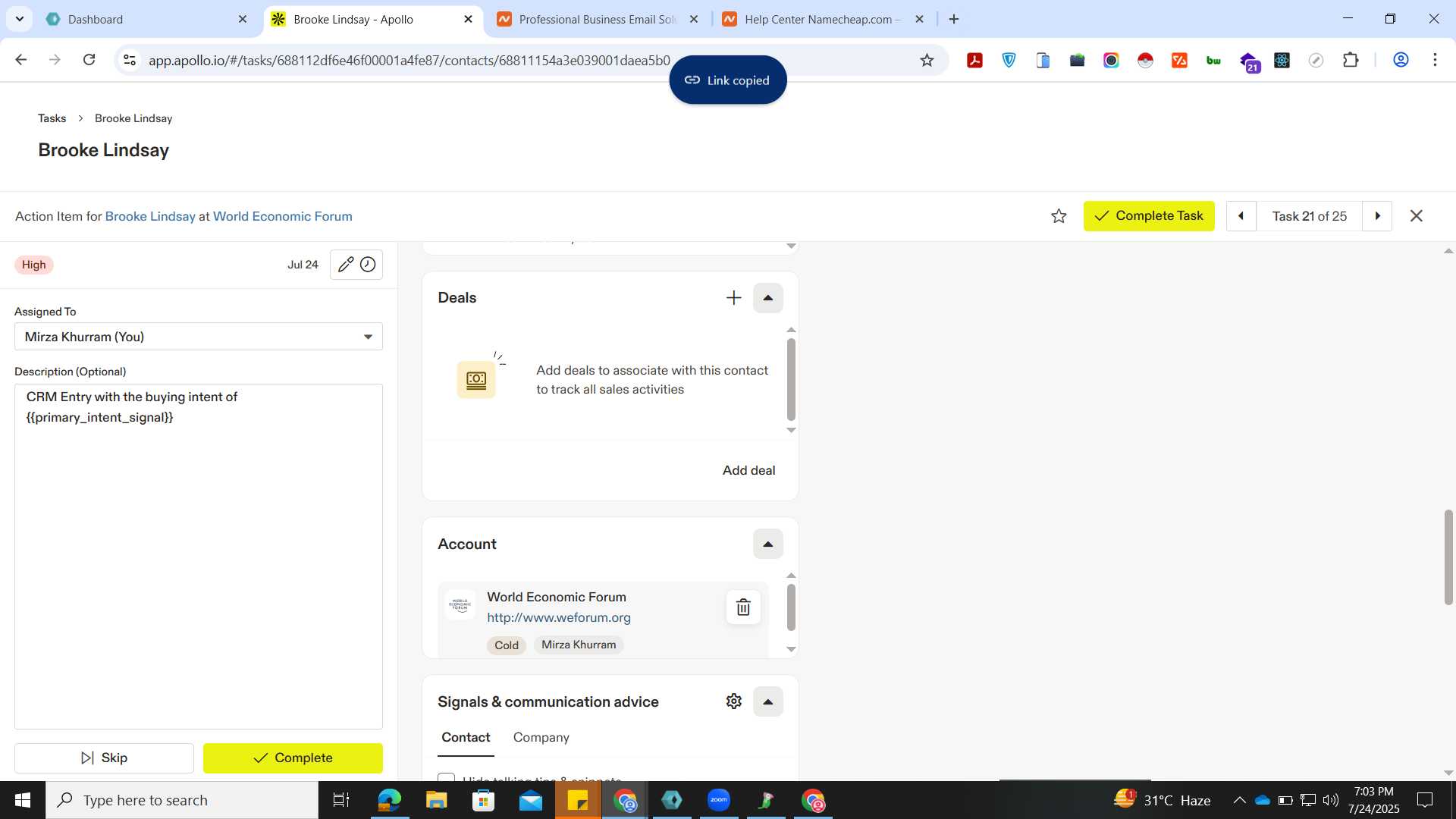Open the Extensions puzzle icon
1456x819 pixels.
click(1351, 60)
